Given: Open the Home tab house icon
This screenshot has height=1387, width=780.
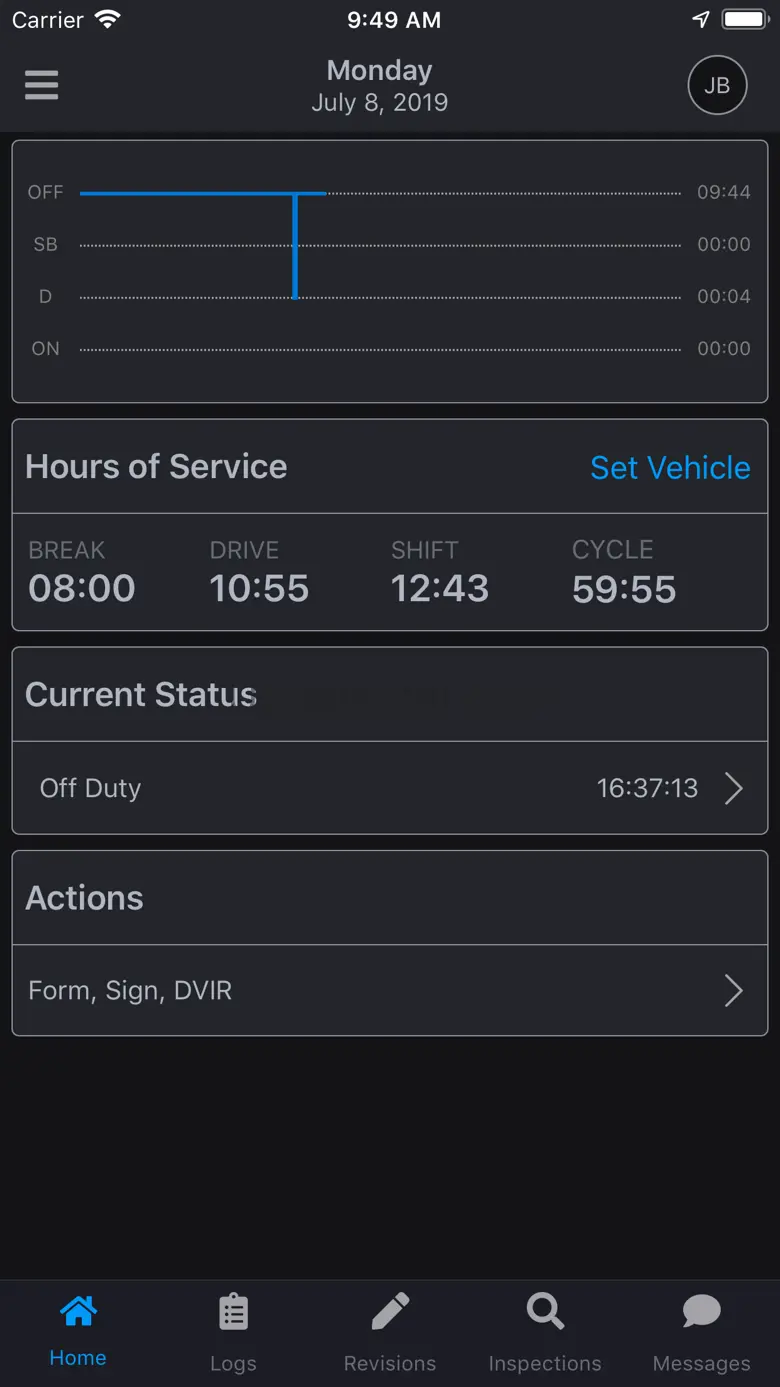Looking at the screenshot, I should click(x=78, y=1312).
